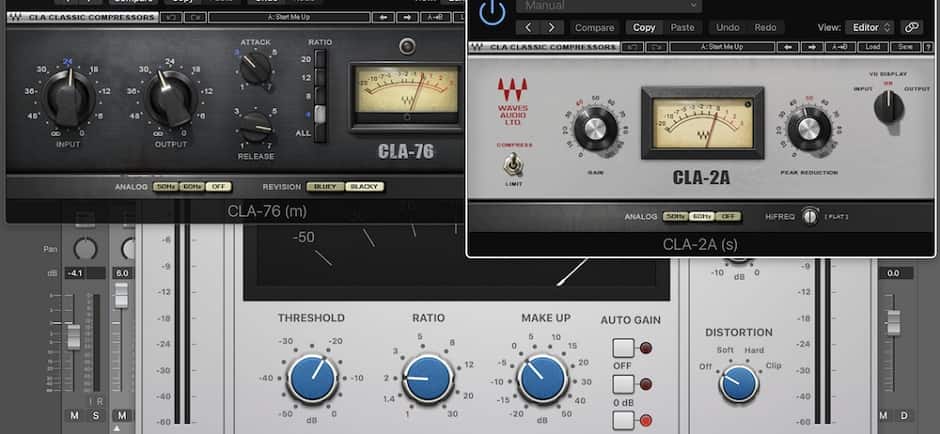Click Save in the CLA-2A Waves toolbar

(x=905, y=47)
